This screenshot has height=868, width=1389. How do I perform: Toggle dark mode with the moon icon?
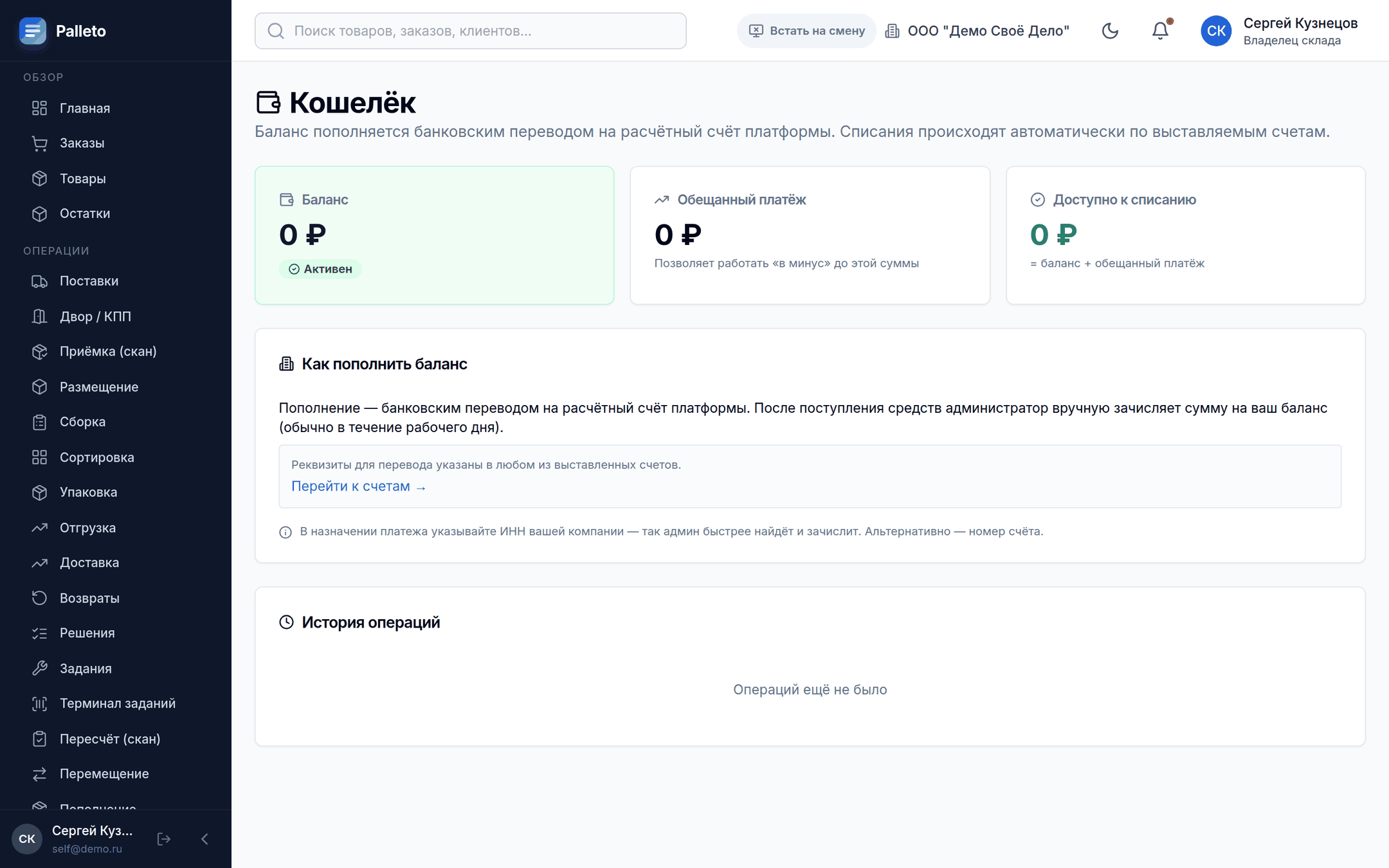tap(1110, 31)
